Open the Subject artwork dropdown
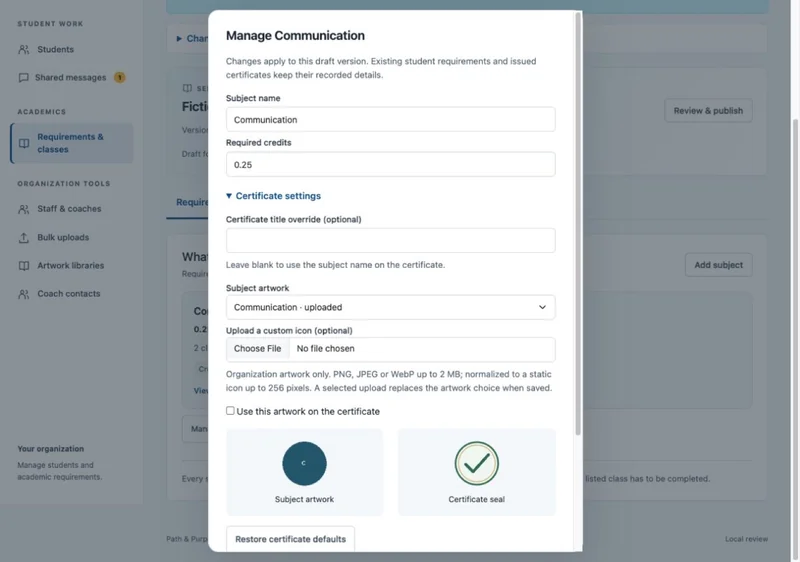The width and height of the screenshot is (800, 562). [390, 307]
